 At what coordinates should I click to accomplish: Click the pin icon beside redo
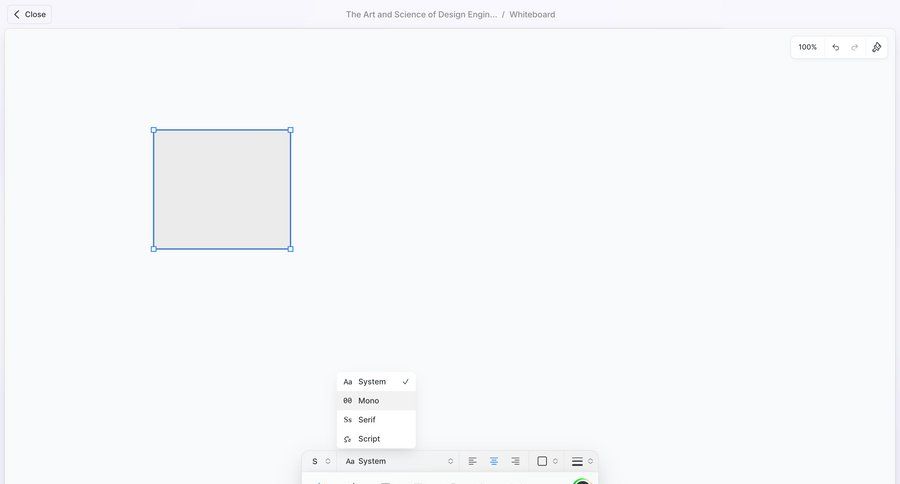coord(876,47)
